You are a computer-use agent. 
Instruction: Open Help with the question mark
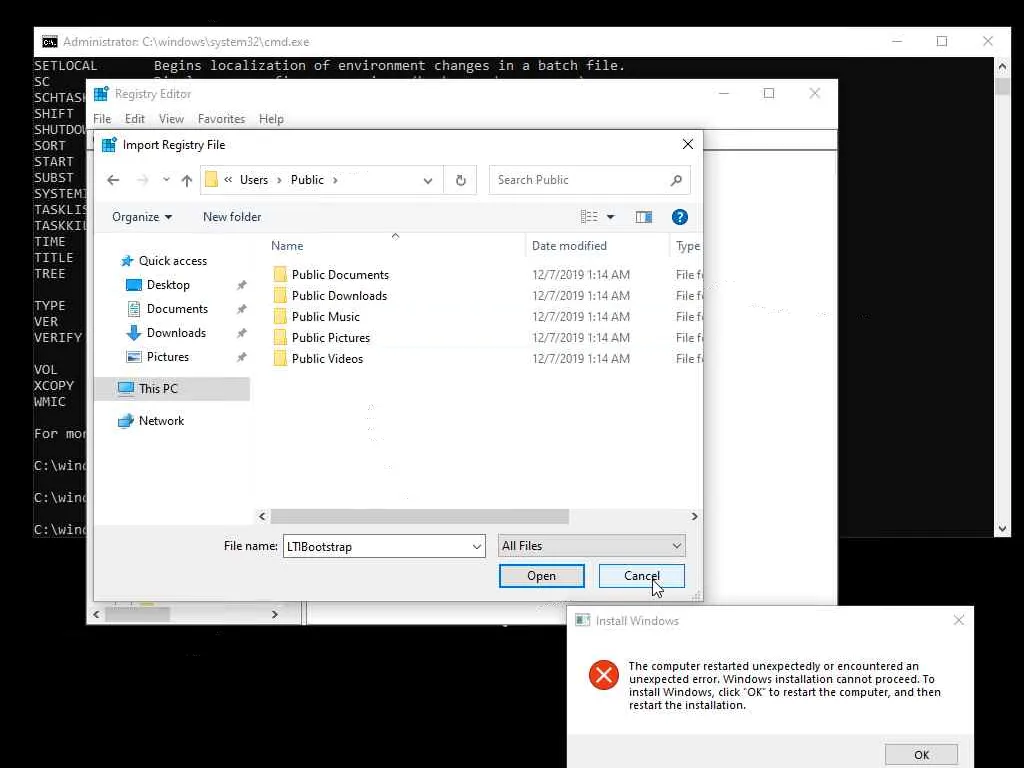coord(679,217)
